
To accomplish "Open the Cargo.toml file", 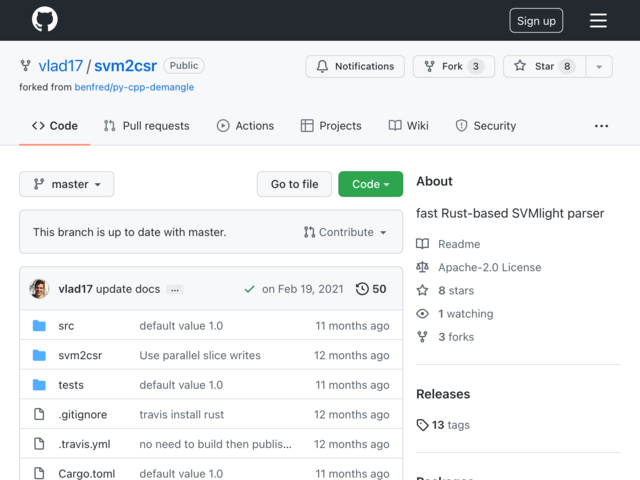I will click(x=87, y=473).
